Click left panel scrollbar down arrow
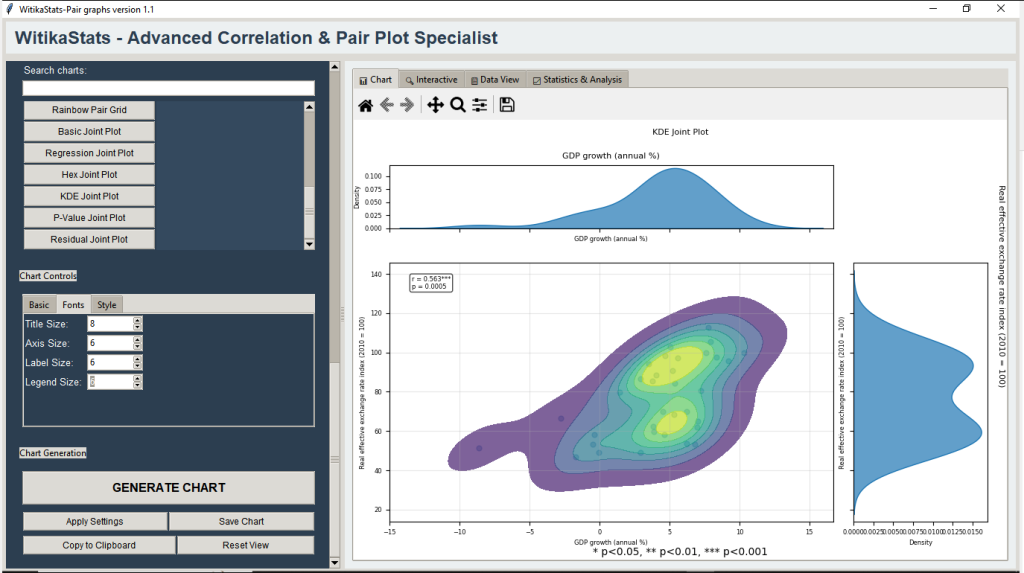The image size is (1024, 573). [x=334, y=563]
